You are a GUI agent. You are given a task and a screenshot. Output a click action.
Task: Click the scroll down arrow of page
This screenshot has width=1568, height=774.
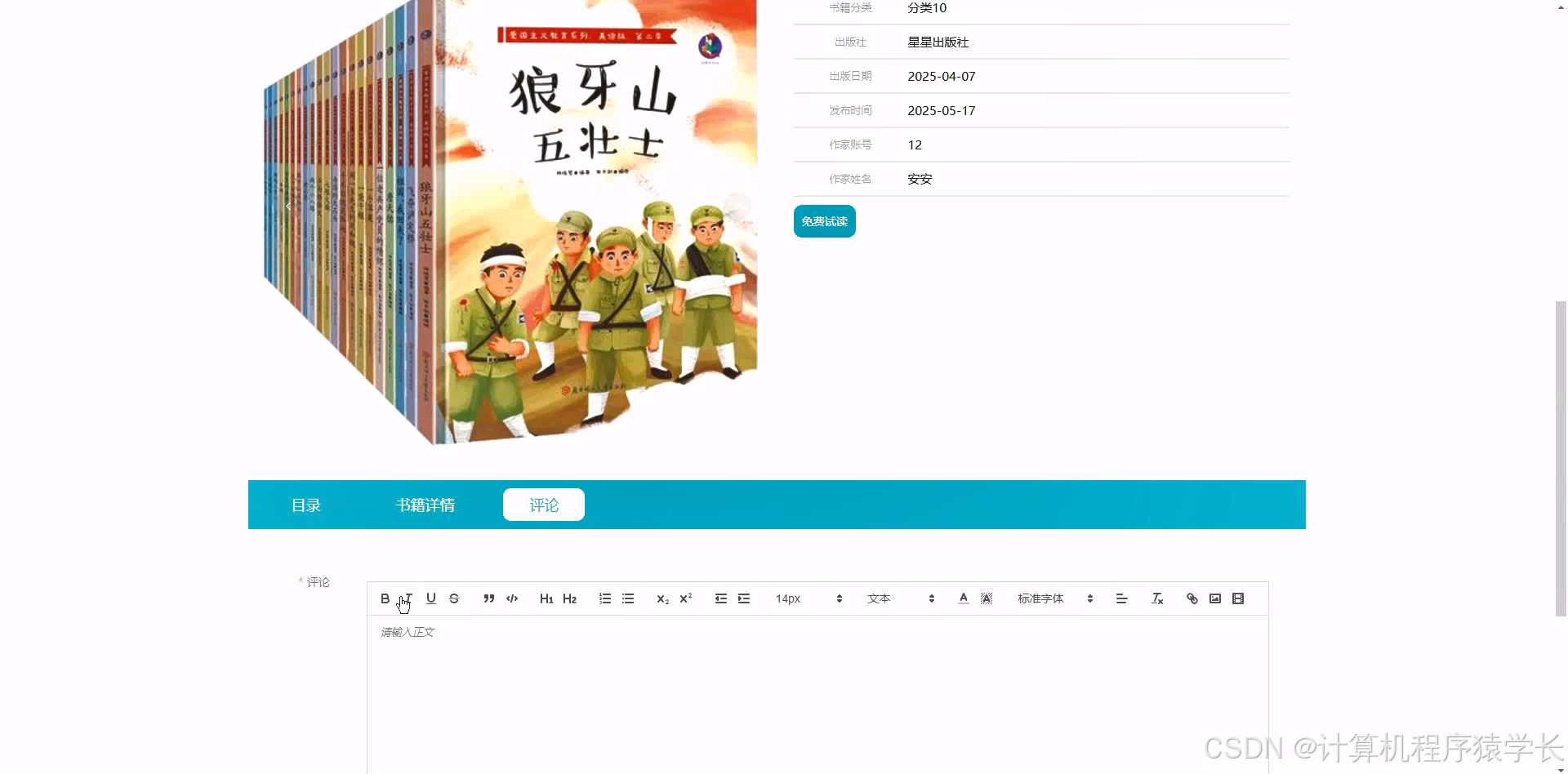1561,768
